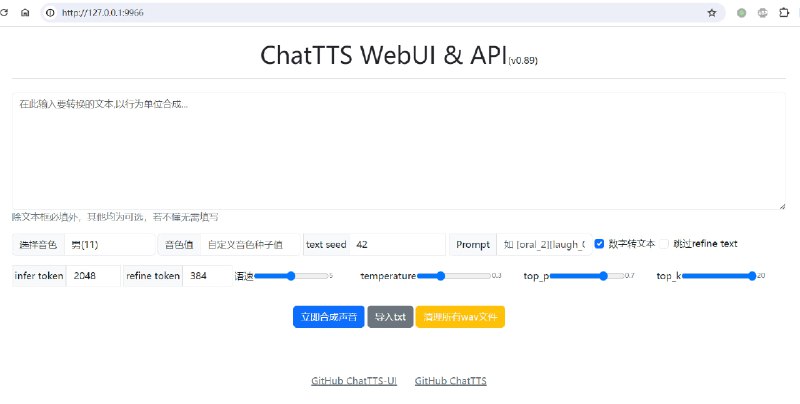Click the yellow 清理所有wav文件 button
This screenshot has width=800, height=404.
coord(460,317)
